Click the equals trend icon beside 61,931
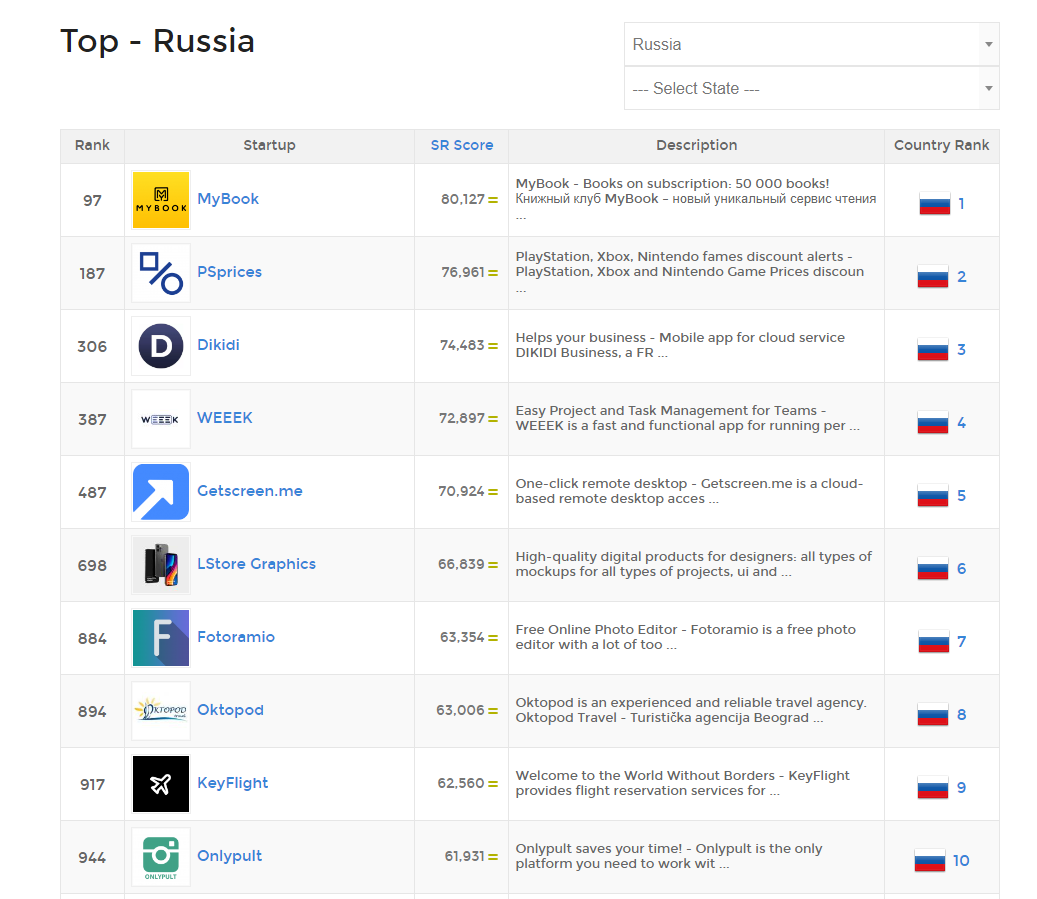The width and height of the screenshot is (1037, 899). [493, 857]
